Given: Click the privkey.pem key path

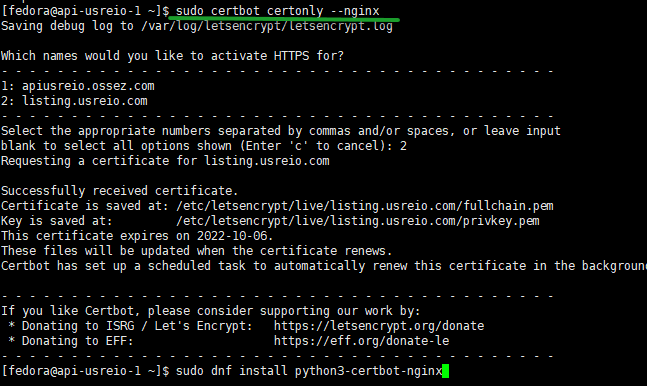Looking at the screenshot, I should [x=358, y=221].
